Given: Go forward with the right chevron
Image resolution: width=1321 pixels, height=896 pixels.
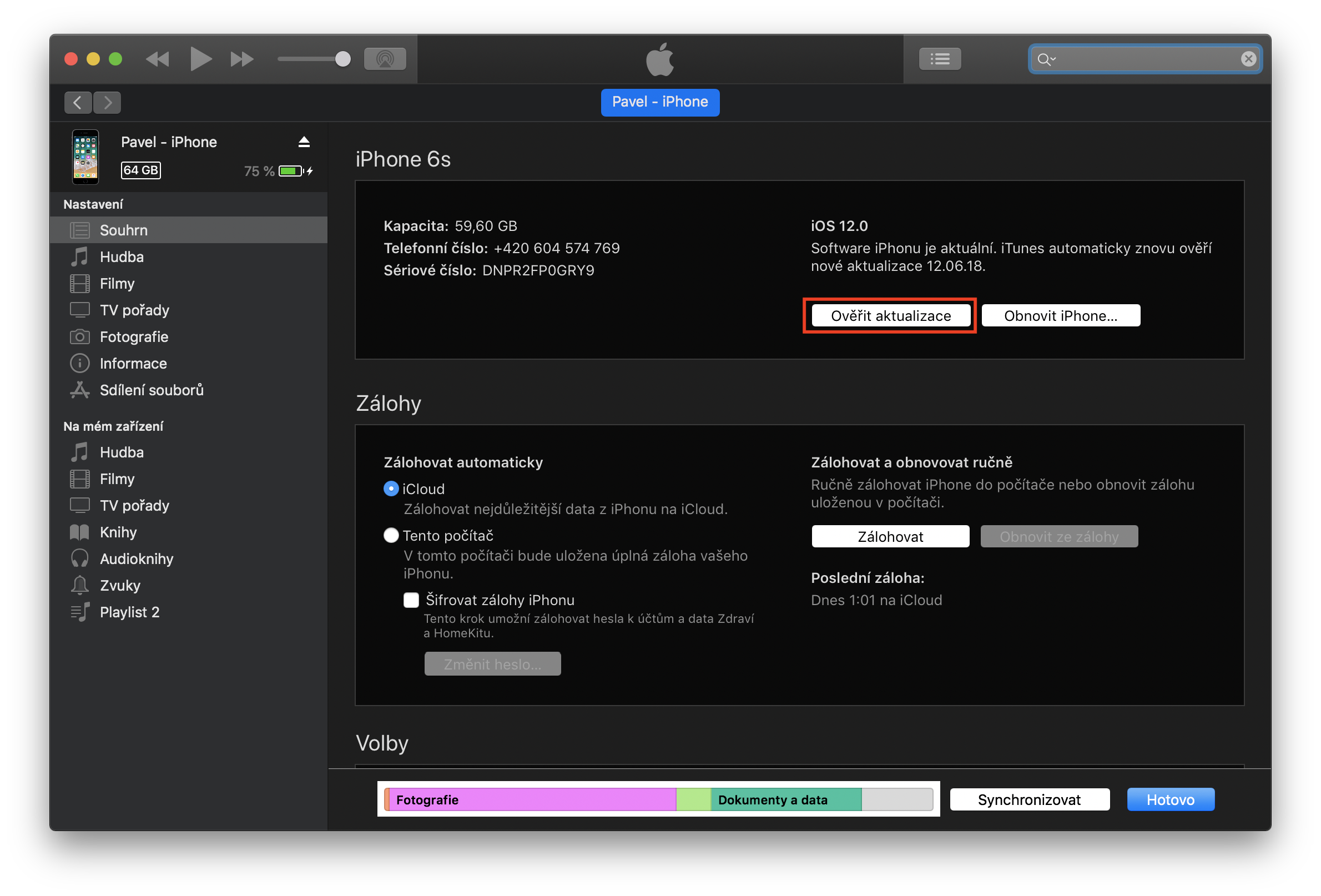Looking at the screenshot, I should click(108, 103).
